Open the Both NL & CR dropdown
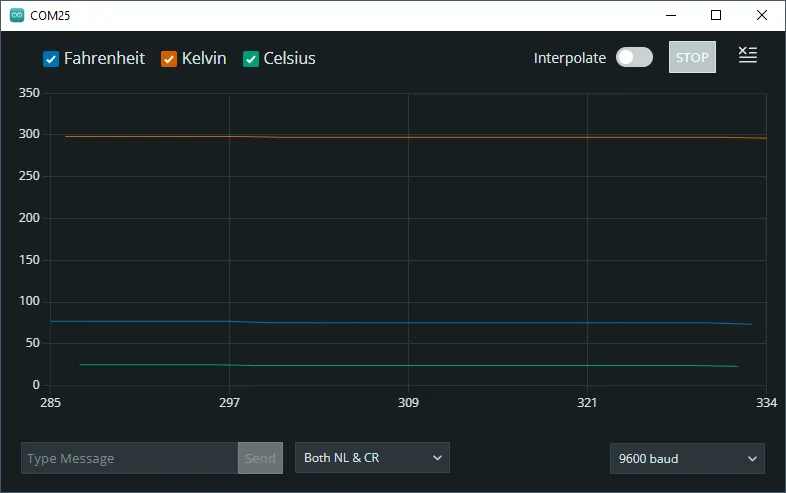The image size is (786, 493). tap(372, 458)
